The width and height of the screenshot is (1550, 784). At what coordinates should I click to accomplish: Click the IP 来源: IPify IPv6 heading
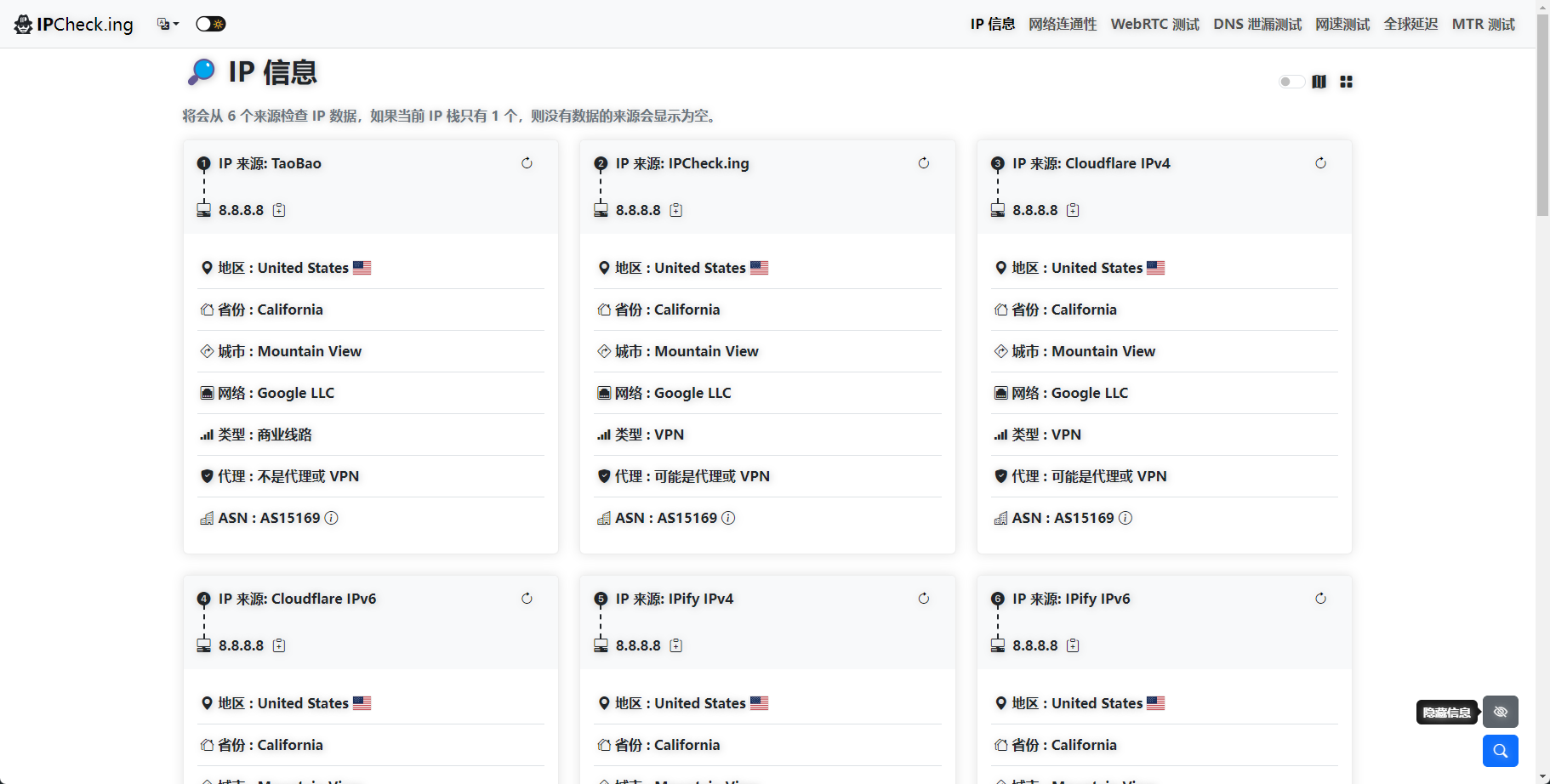[1071, 599]
